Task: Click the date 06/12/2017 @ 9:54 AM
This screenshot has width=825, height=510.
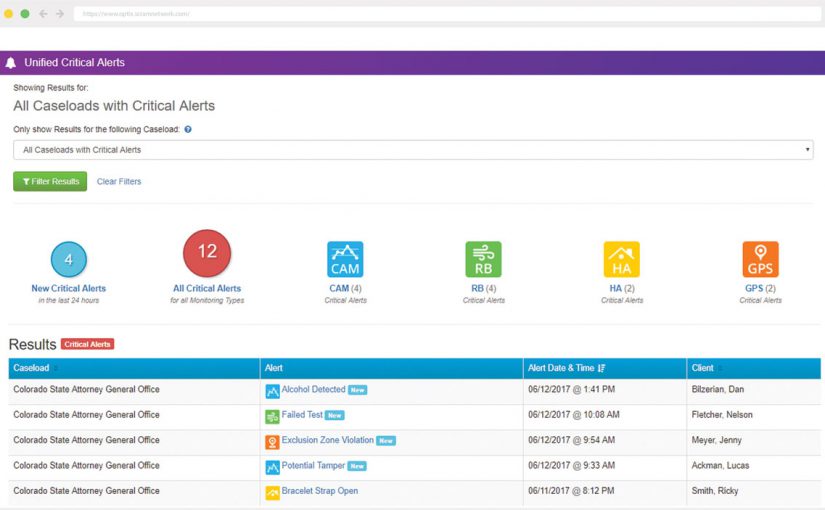Action: point(571,440)
